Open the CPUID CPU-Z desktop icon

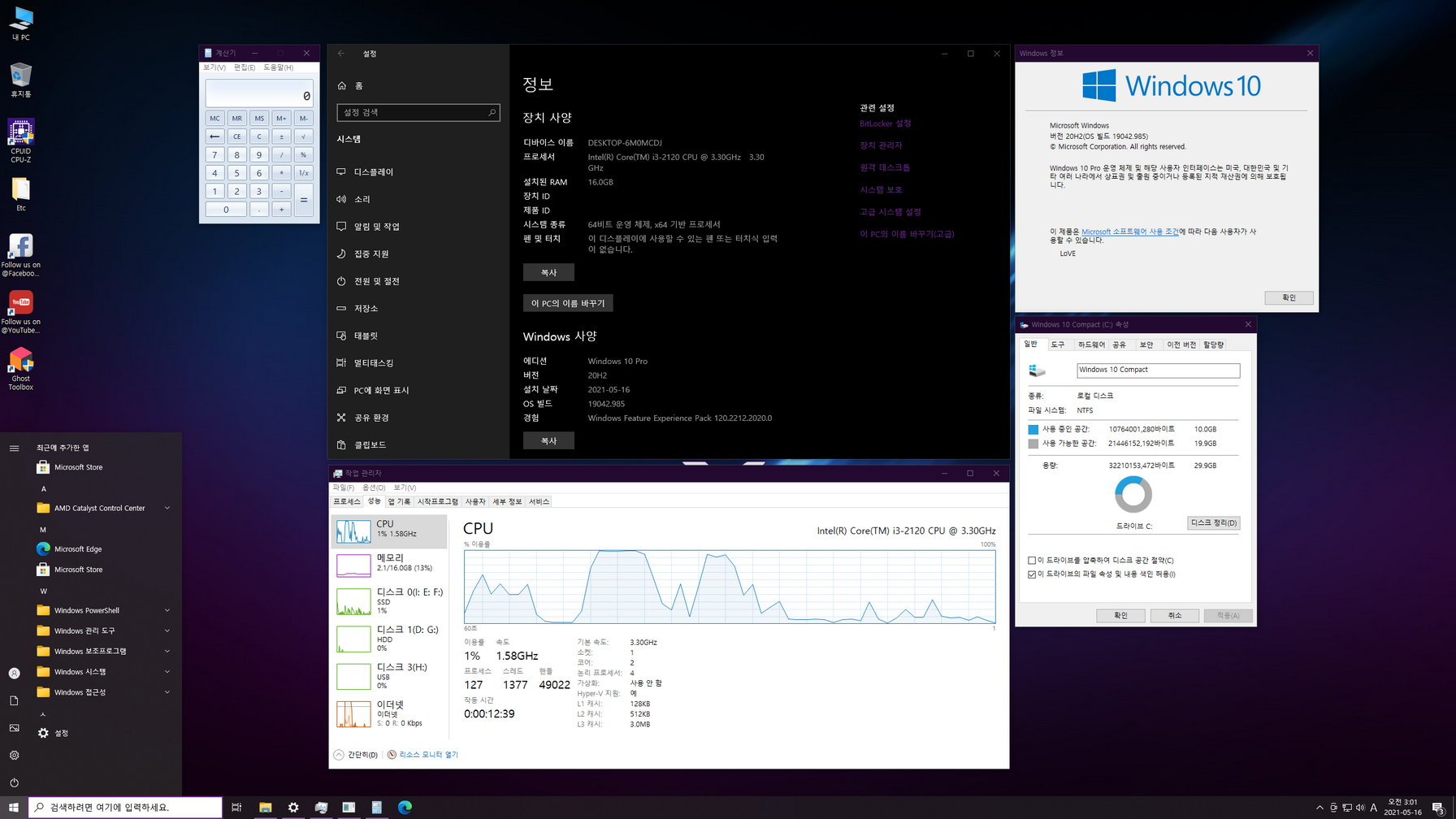click(x=20, y=141)
